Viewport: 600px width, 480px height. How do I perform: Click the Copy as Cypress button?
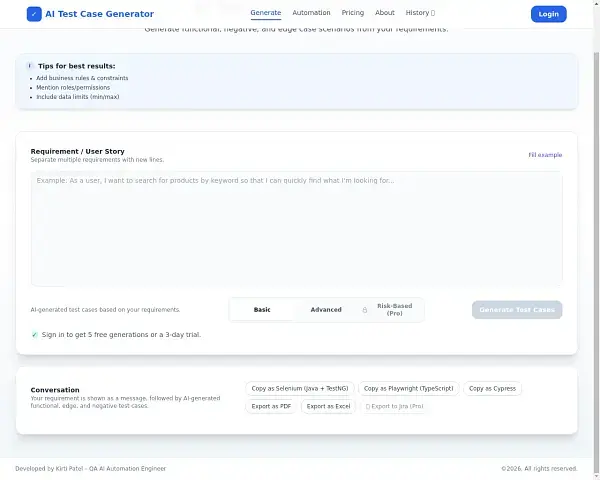tap(492, 388)
